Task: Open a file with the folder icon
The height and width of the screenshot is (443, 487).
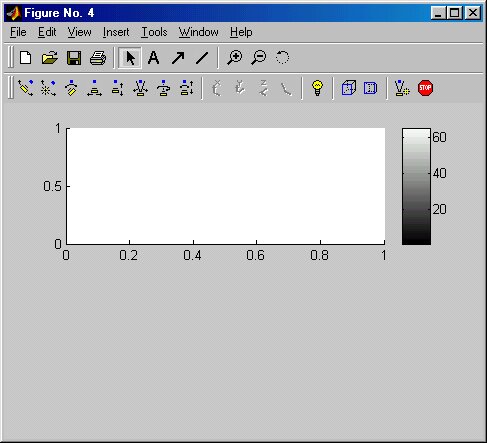Action: 50,58
